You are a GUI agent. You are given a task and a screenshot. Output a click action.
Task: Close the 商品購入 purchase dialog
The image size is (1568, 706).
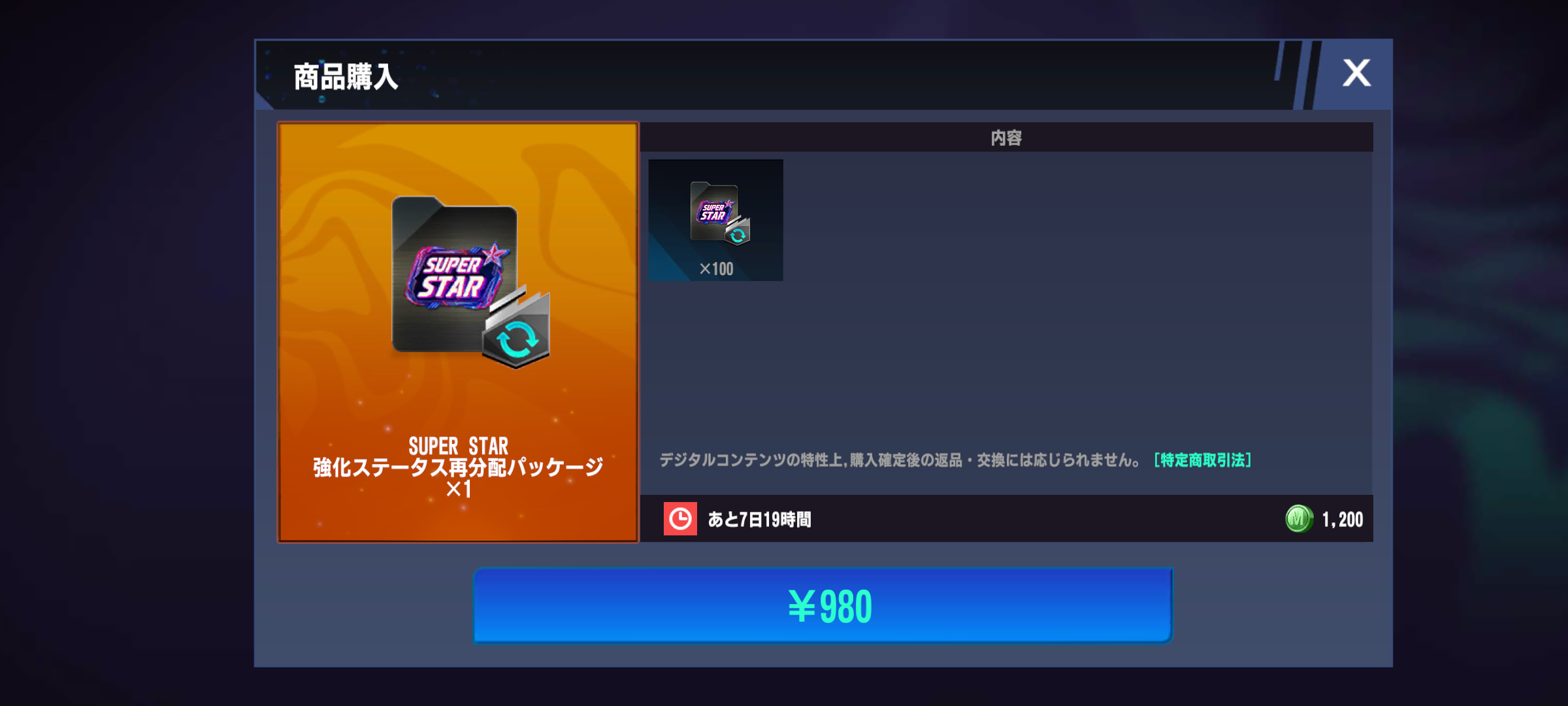click(1356, 73)
